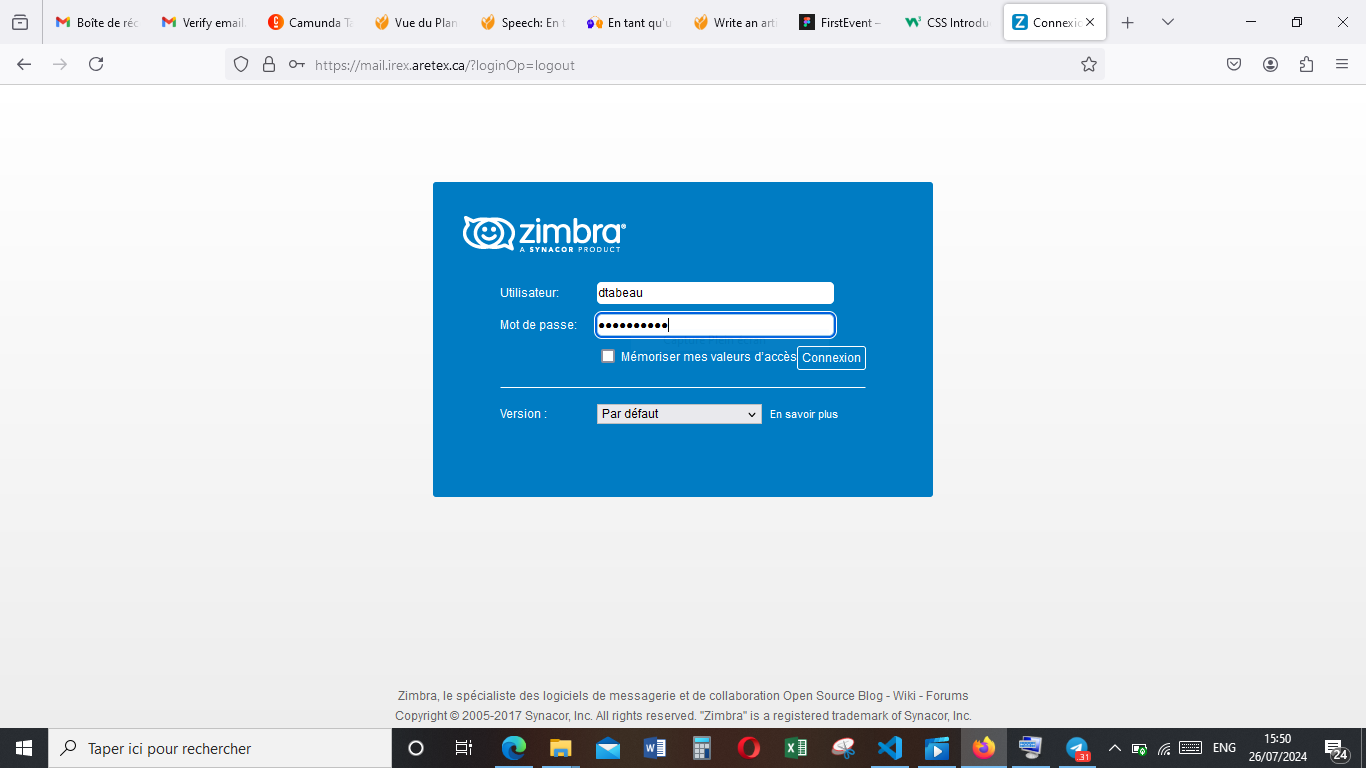Open the Cortana circle icon
This screenshot has width=1366, height=768.
click(416, 748)
